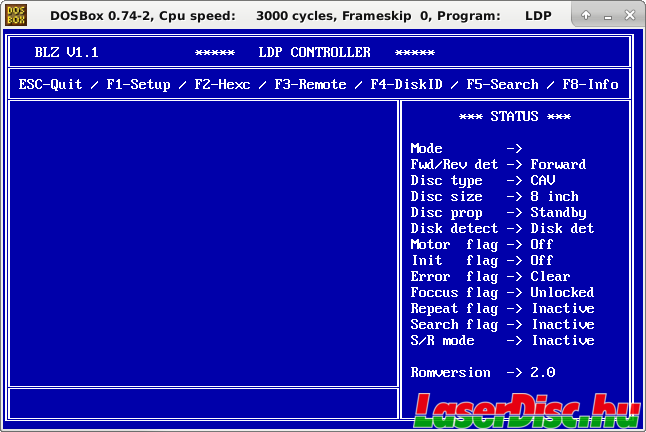Select the F8-Info menu option
This screenshot has height=432, width=646.
click(x=590, y=84)
